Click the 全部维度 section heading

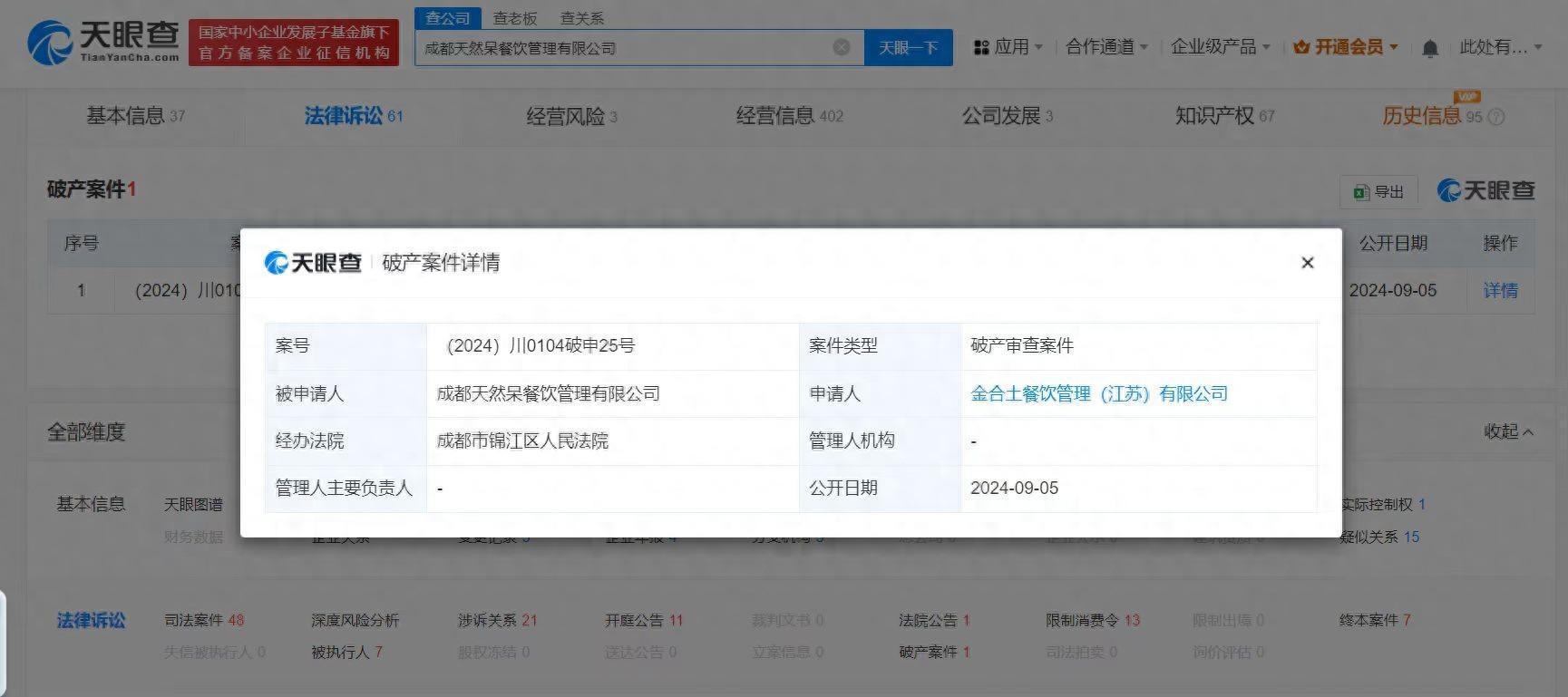86,432
